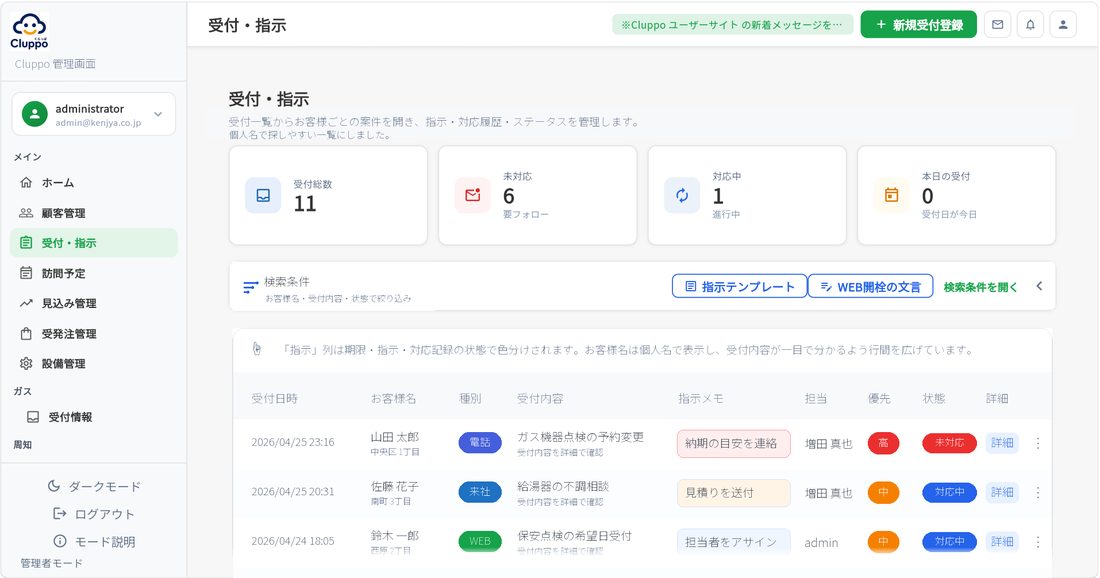Open モード説明

coord(94,542)
